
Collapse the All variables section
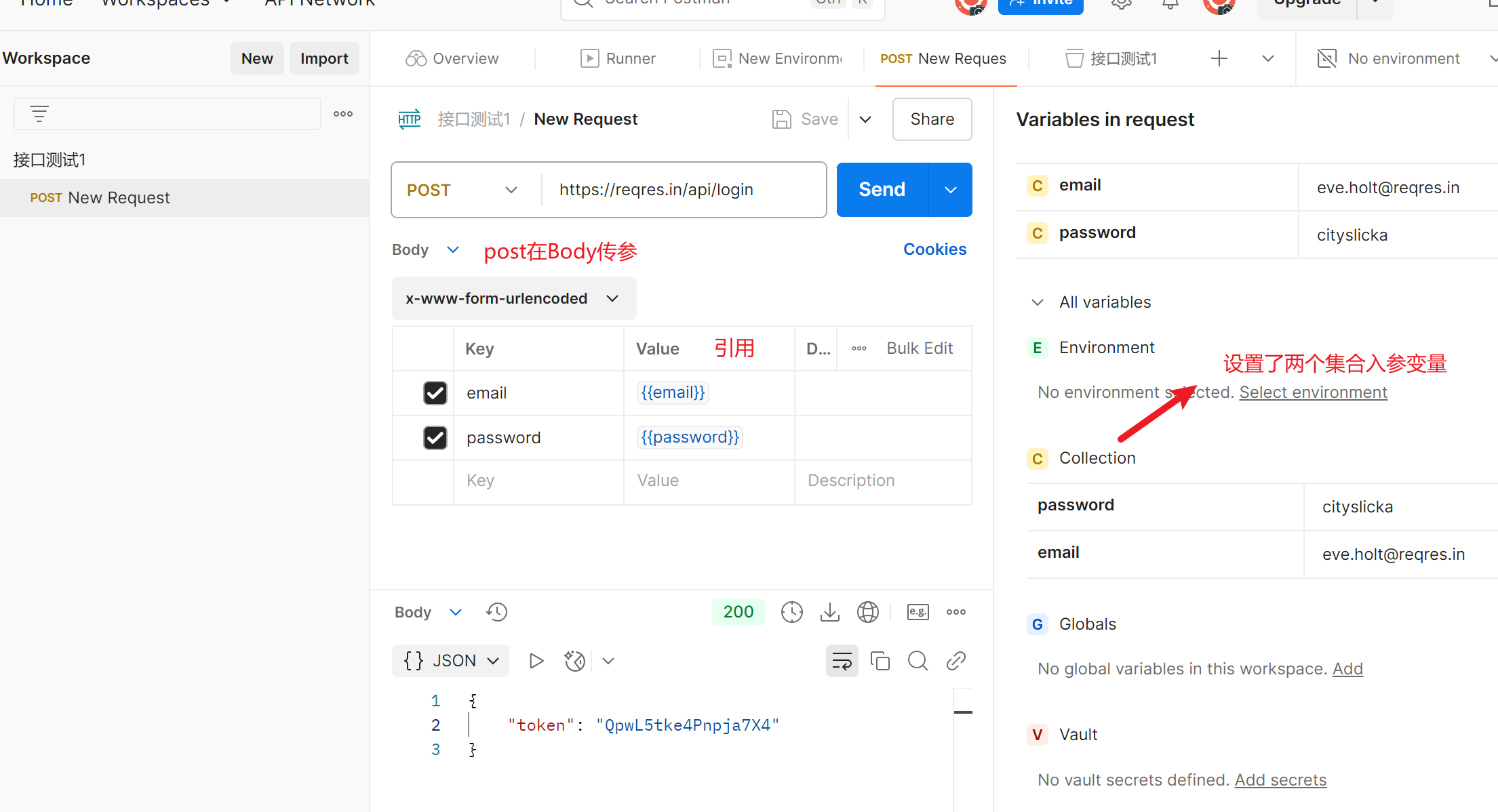(1037, 302)
